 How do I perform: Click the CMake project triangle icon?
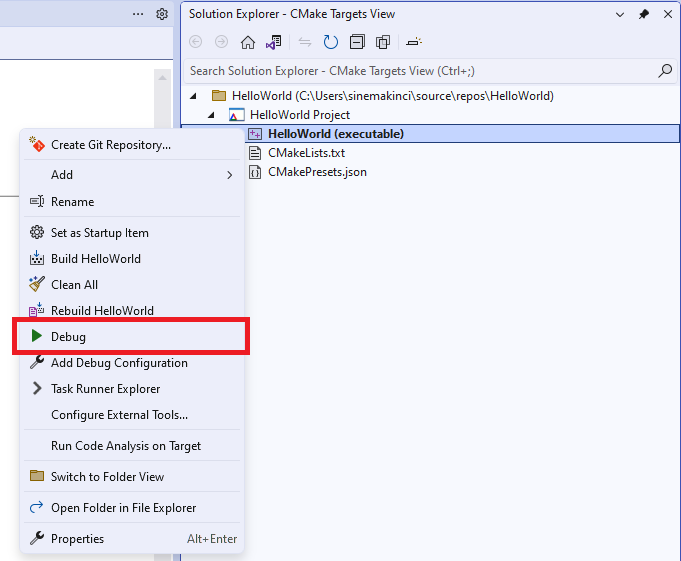pos(236,115)
